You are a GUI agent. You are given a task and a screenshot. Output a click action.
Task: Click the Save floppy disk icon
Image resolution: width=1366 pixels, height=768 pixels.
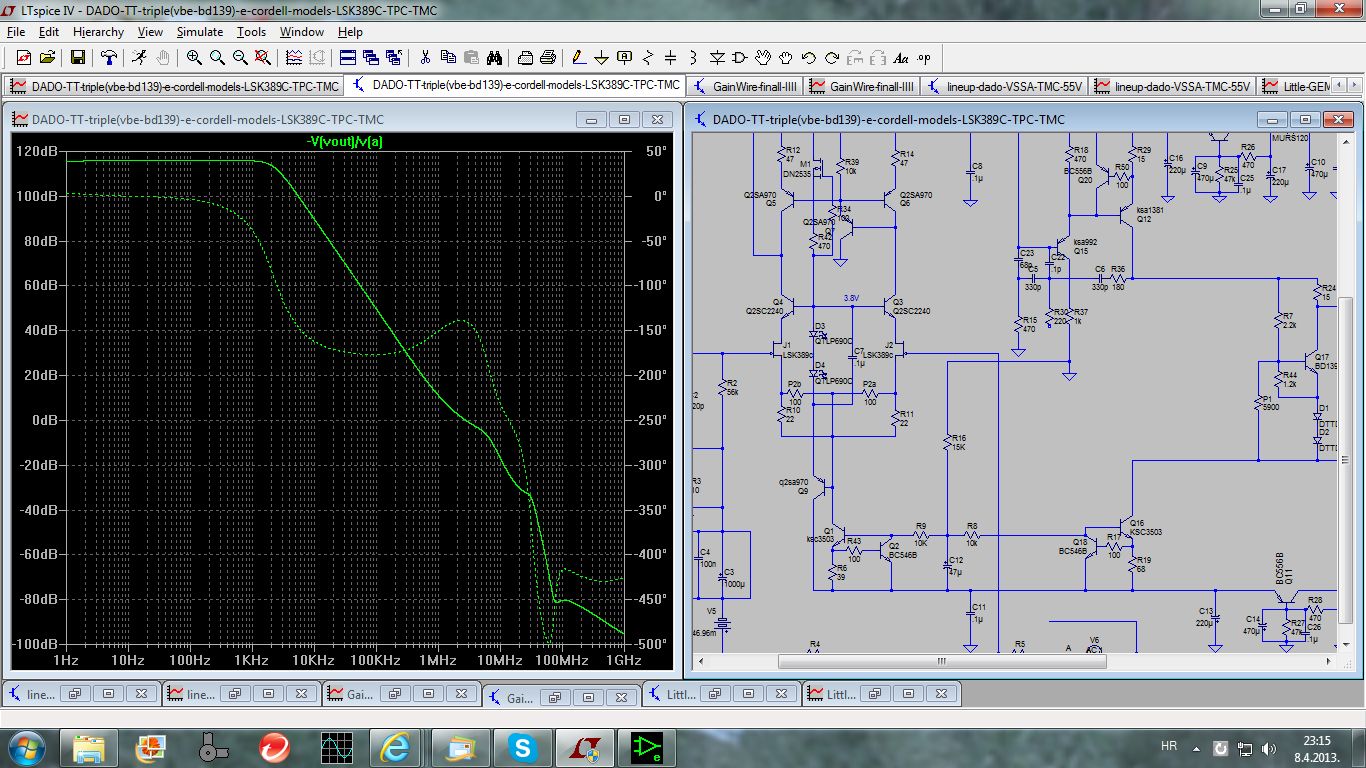pos(77,58)
